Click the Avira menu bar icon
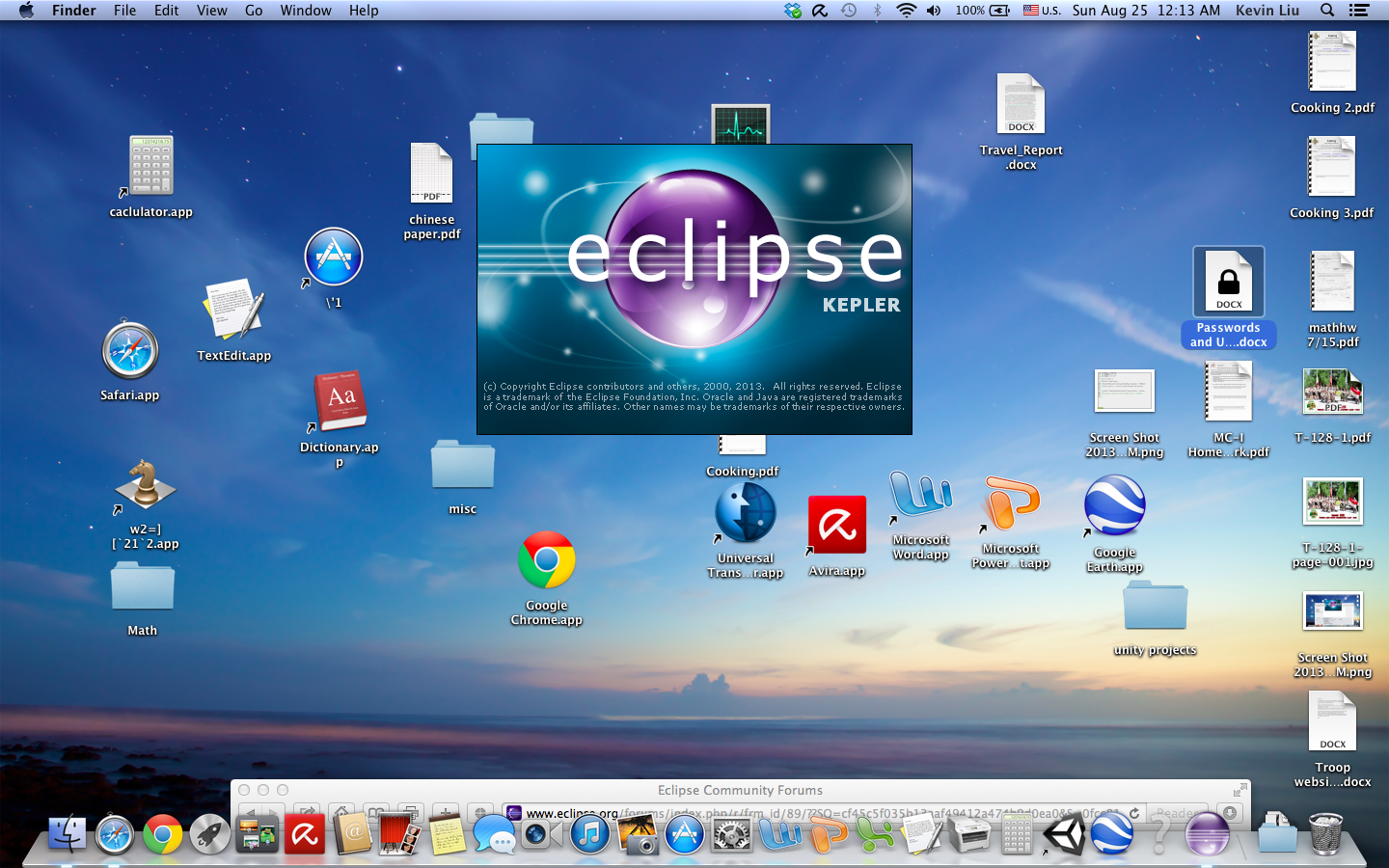The width and height of the screenshot is (1389, 868). click(820, 11)
